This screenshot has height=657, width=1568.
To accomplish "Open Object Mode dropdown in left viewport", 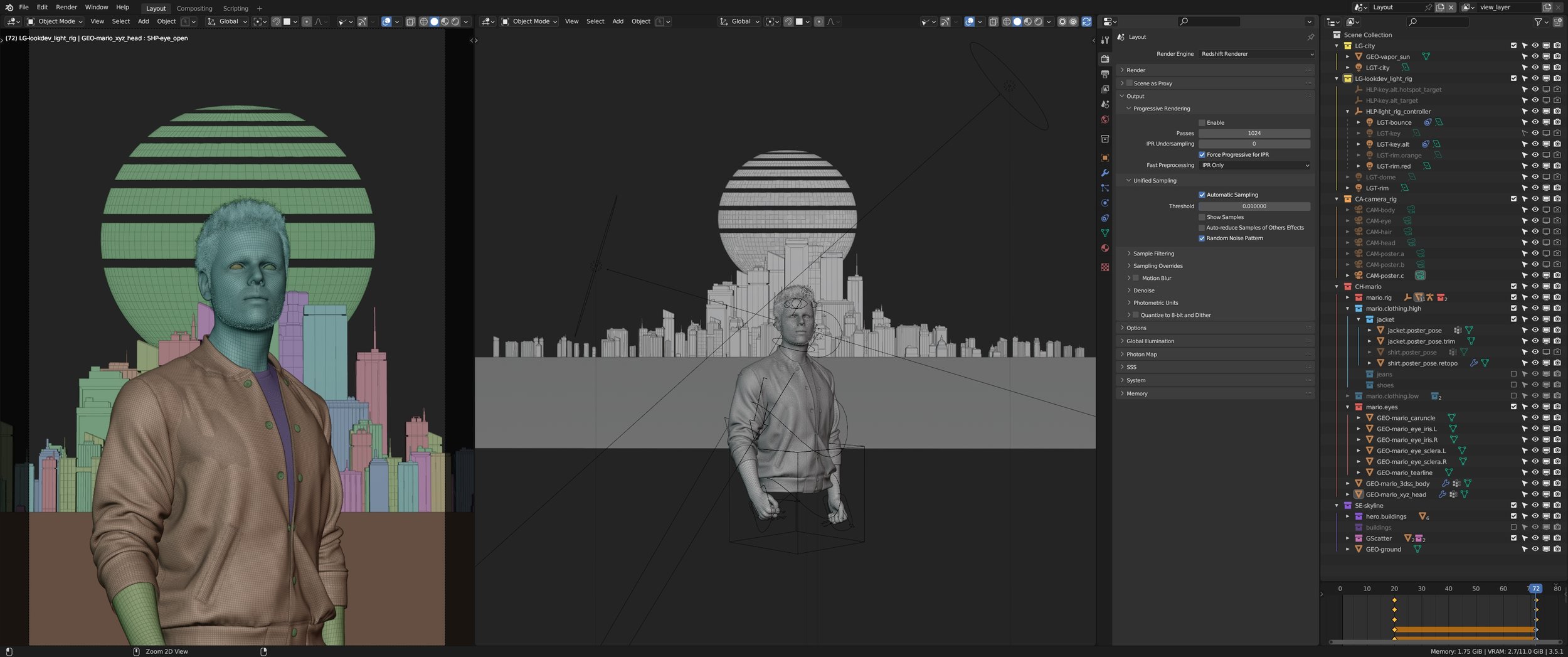I will 55,21.
